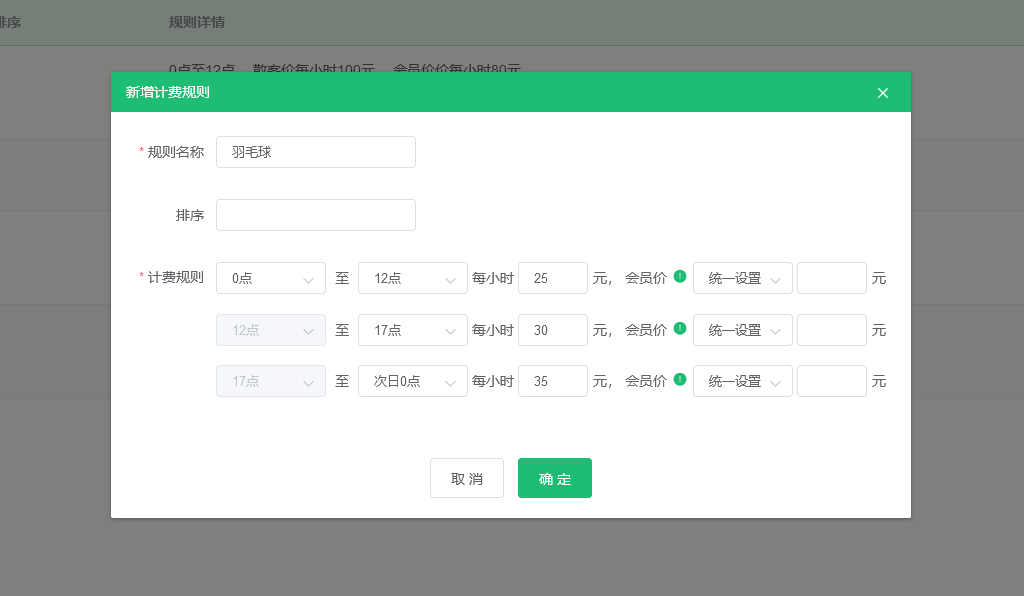Open the 0点 start time dropdown
Screen dimensions: 1024x596
pyautogui.click(x=271, y=278)
